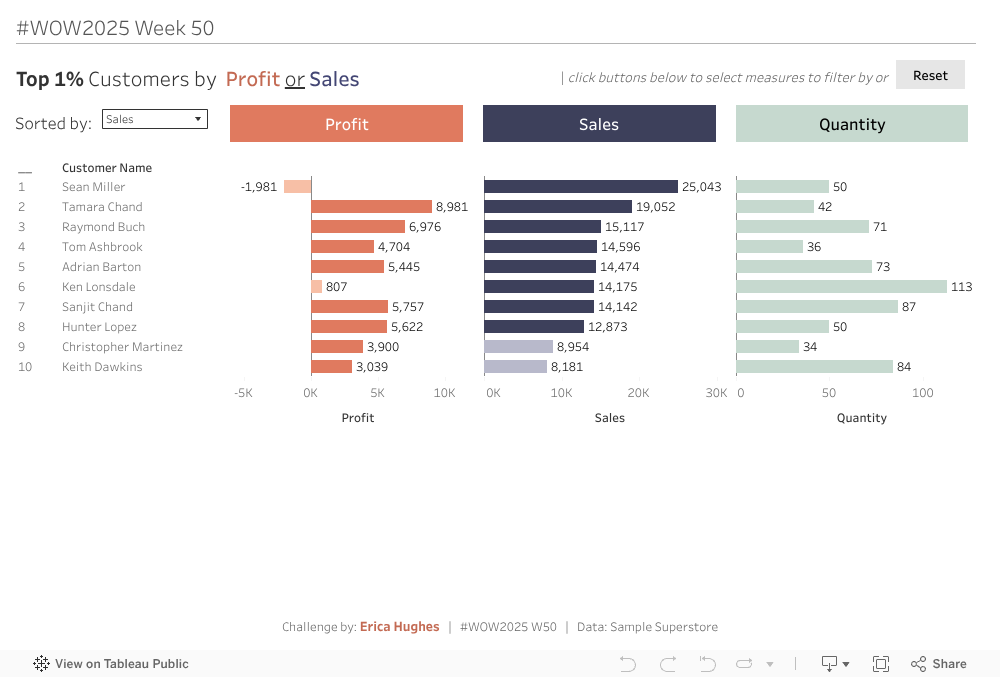The image size is (1000, 677).
Task: Enter full screen mode
Action: [x=881, y=664]
